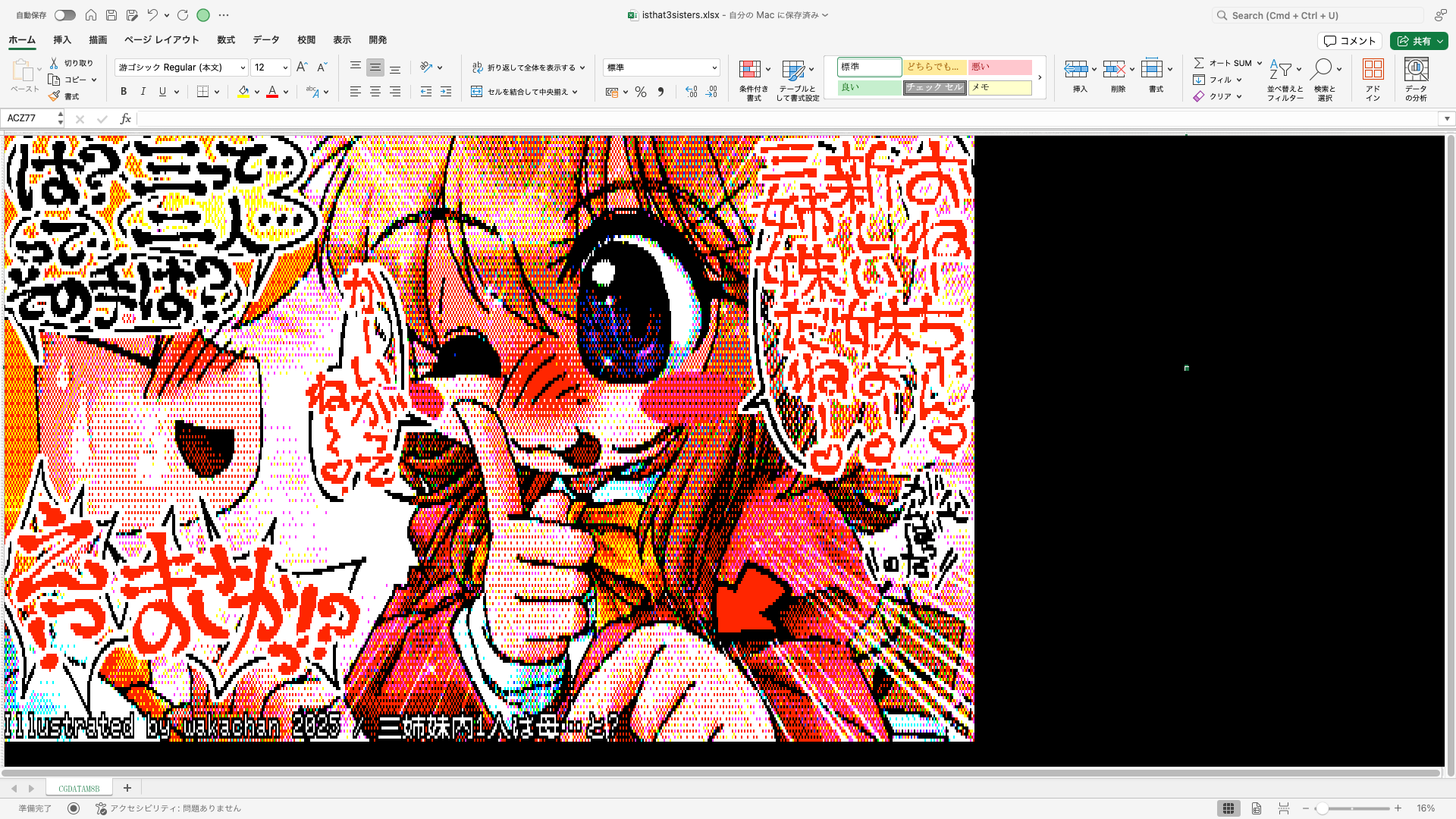The height and width of the screenshot is (819, 1456).
Task: Click the Save floppy disk icon
Action: click(x=111, y=15)
